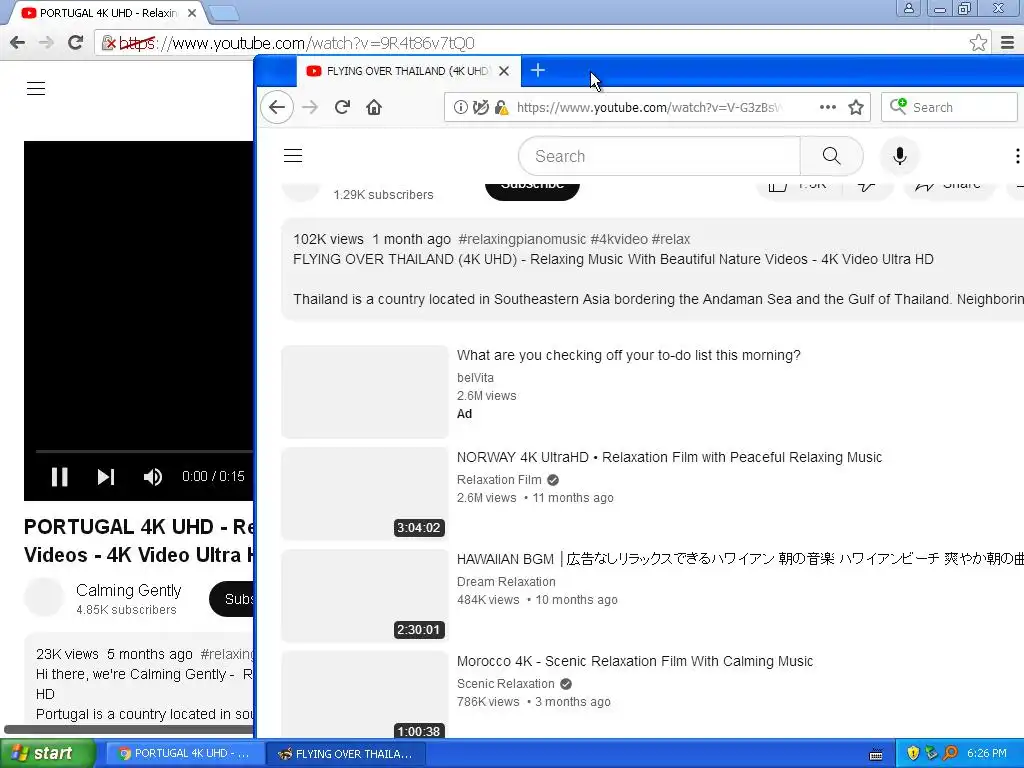Click insecure https lock icon in Chrome
This screenshot has height=768, width=1024.
(109, 43)
